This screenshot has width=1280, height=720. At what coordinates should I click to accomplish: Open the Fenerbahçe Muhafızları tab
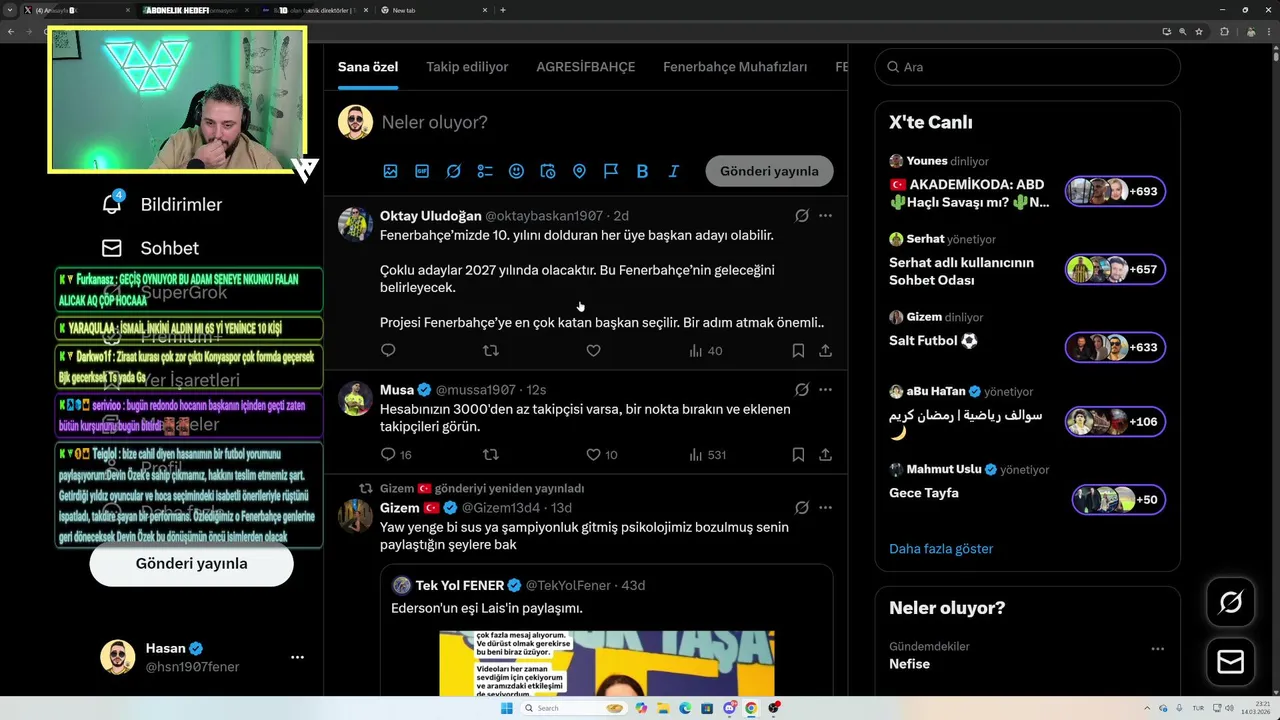tap(735, 67)
